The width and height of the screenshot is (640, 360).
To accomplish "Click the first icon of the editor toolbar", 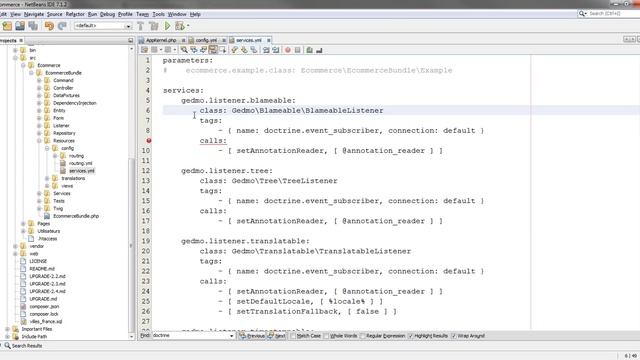I will click(x=144, y=50).
